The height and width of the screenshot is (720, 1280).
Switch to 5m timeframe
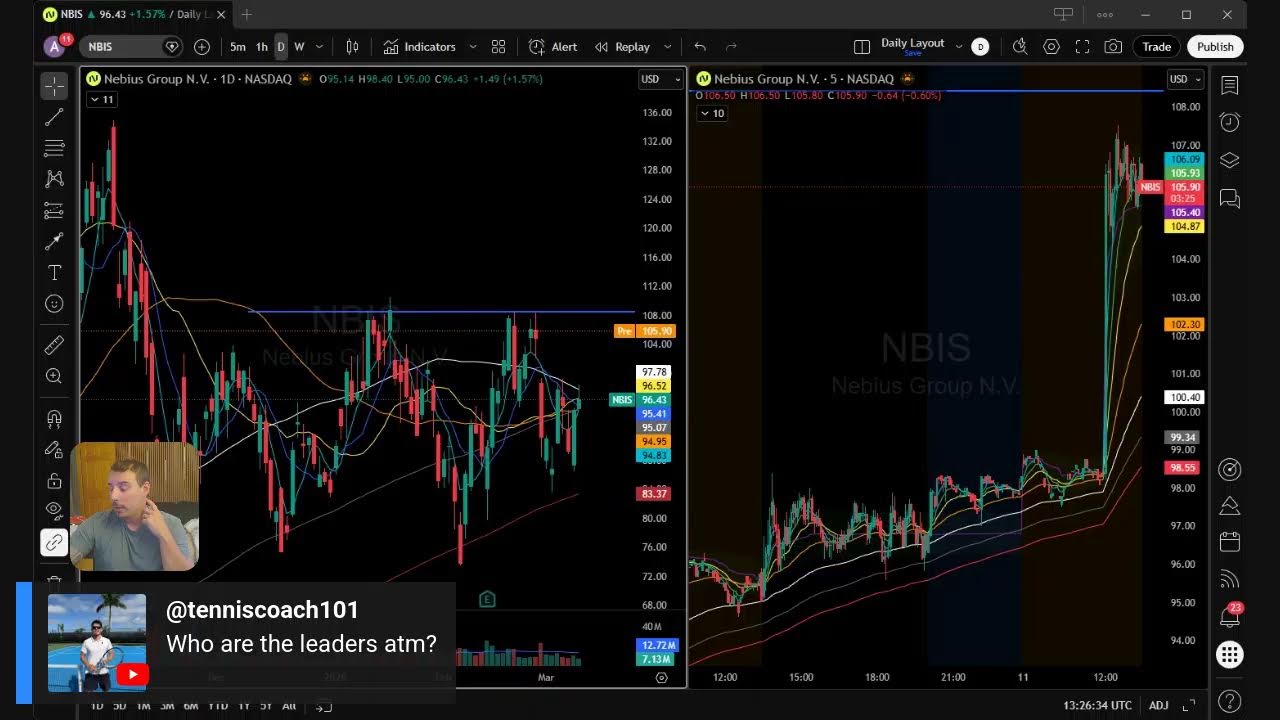tap(238, 47)
